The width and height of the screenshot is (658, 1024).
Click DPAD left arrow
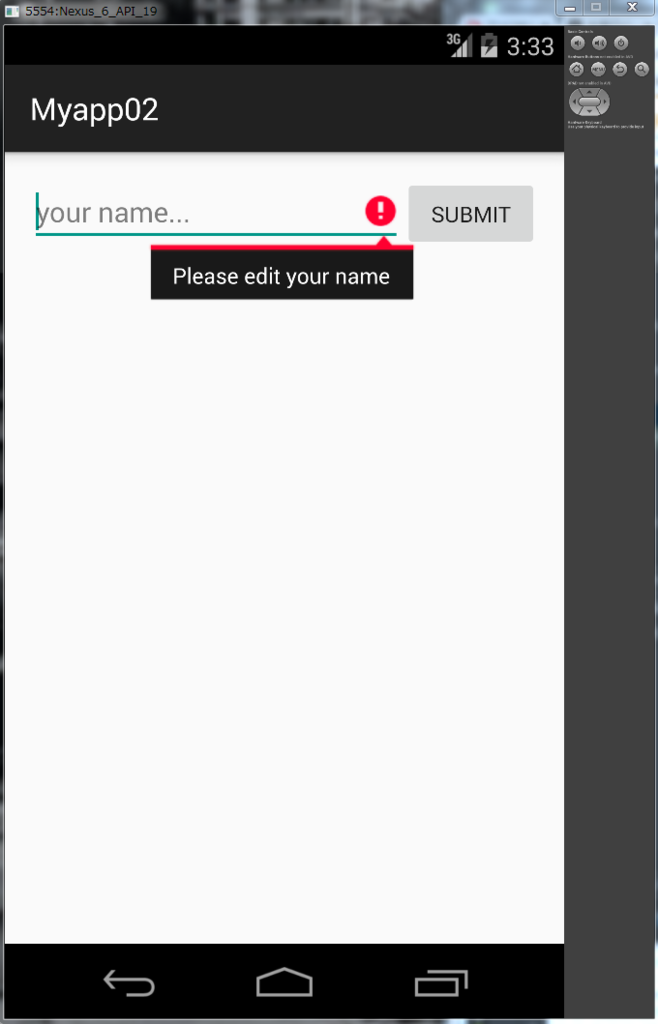[574, 102]
